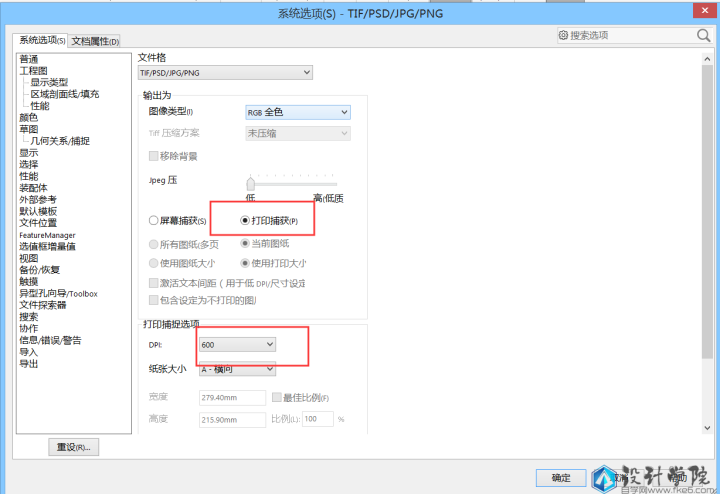Select 显示类型 under 工程图

click(x=49, y=82)
